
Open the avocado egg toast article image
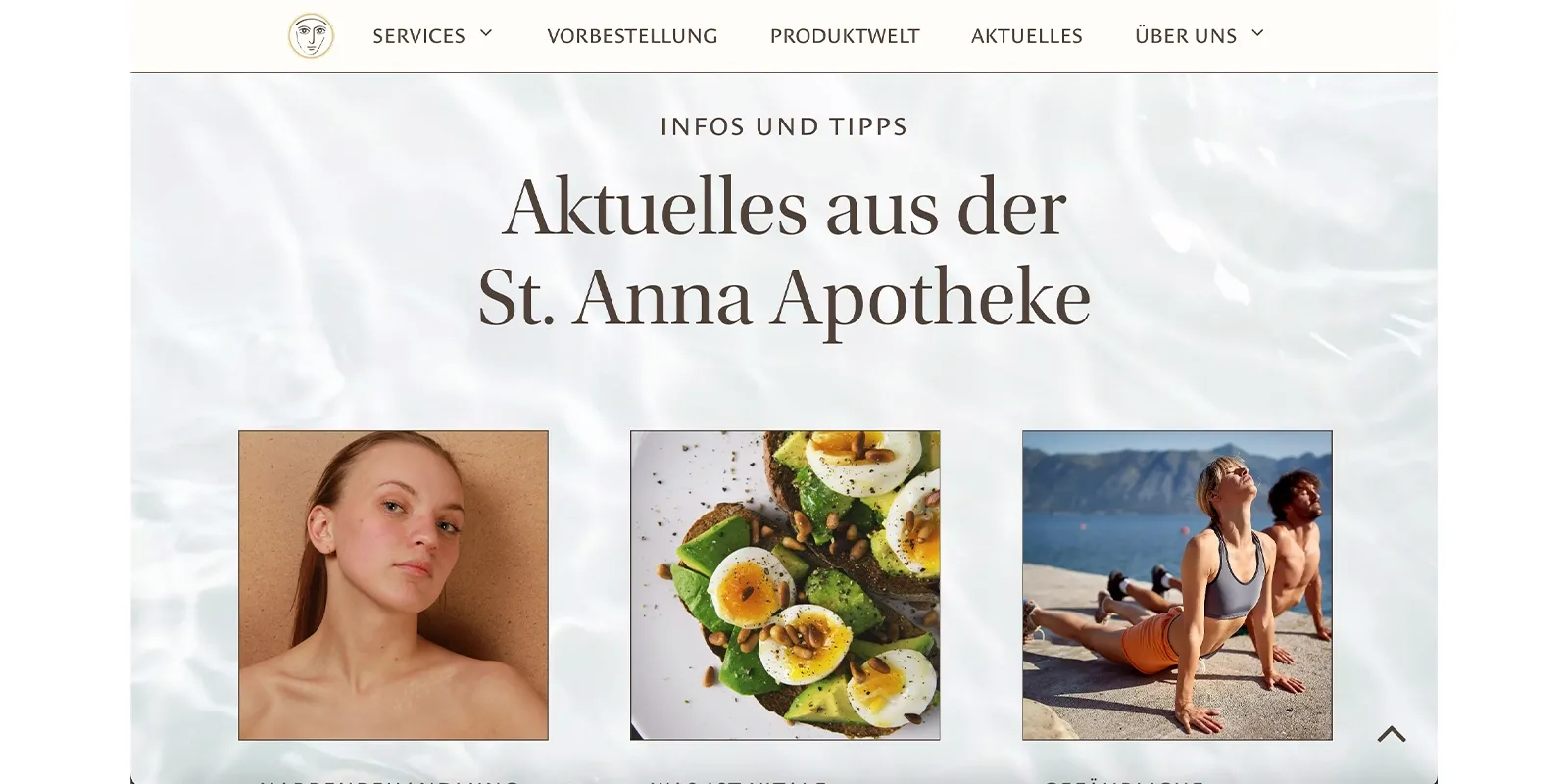(x=785, y=585)
